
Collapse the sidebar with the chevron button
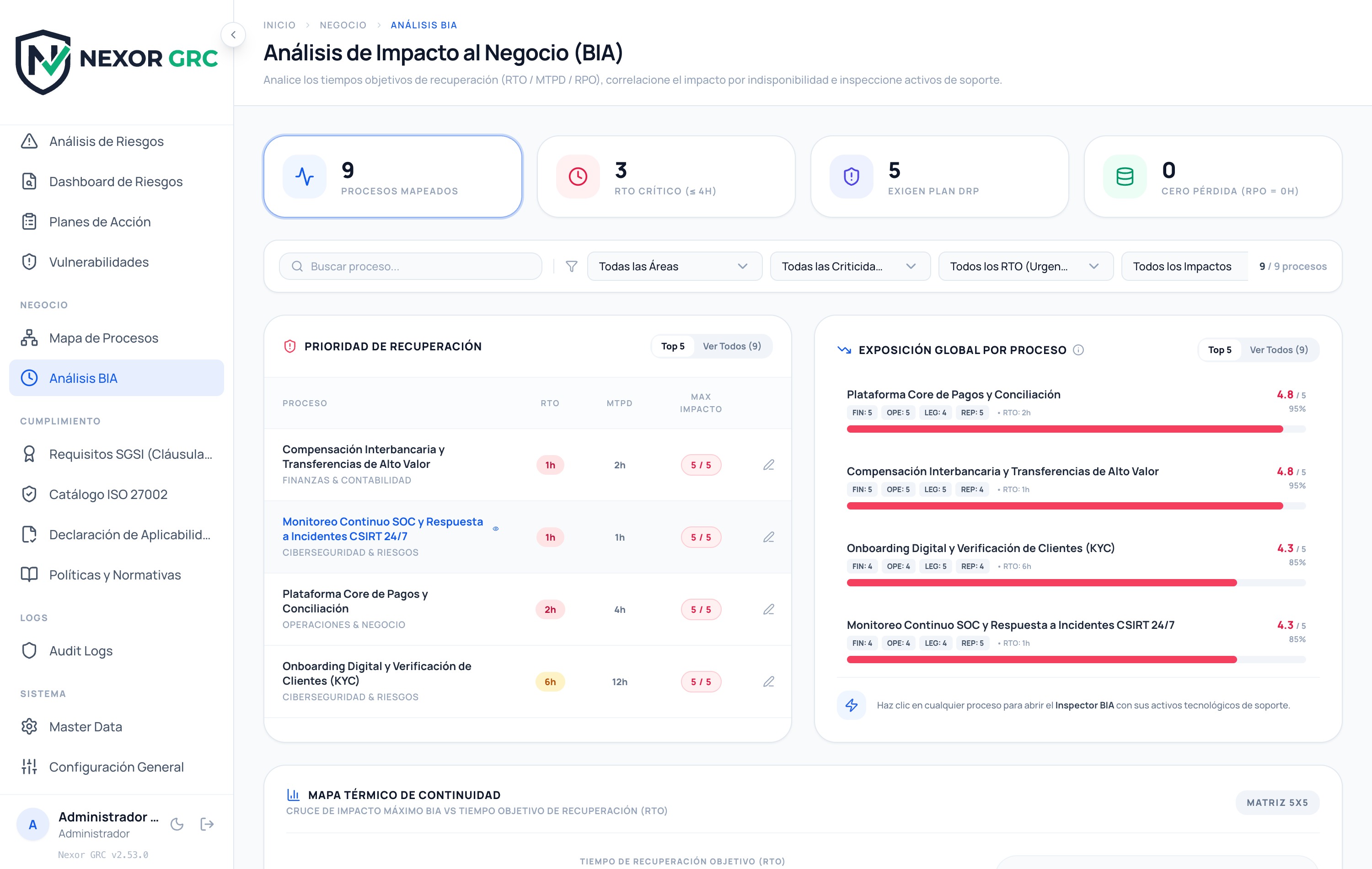coord(233,35)
